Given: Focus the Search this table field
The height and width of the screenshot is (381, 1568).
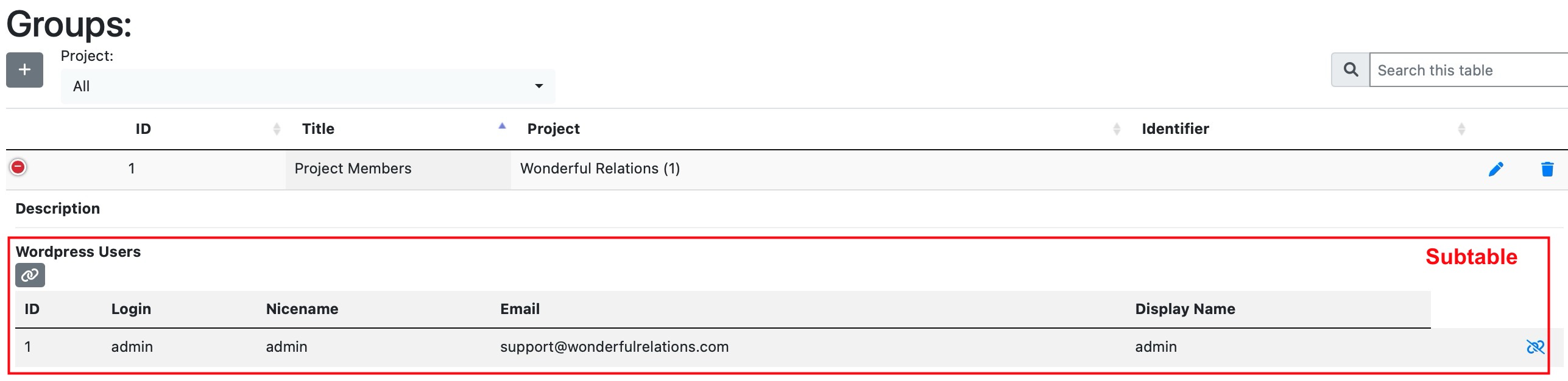Looking at the screenshot, I should [1468, 71].
